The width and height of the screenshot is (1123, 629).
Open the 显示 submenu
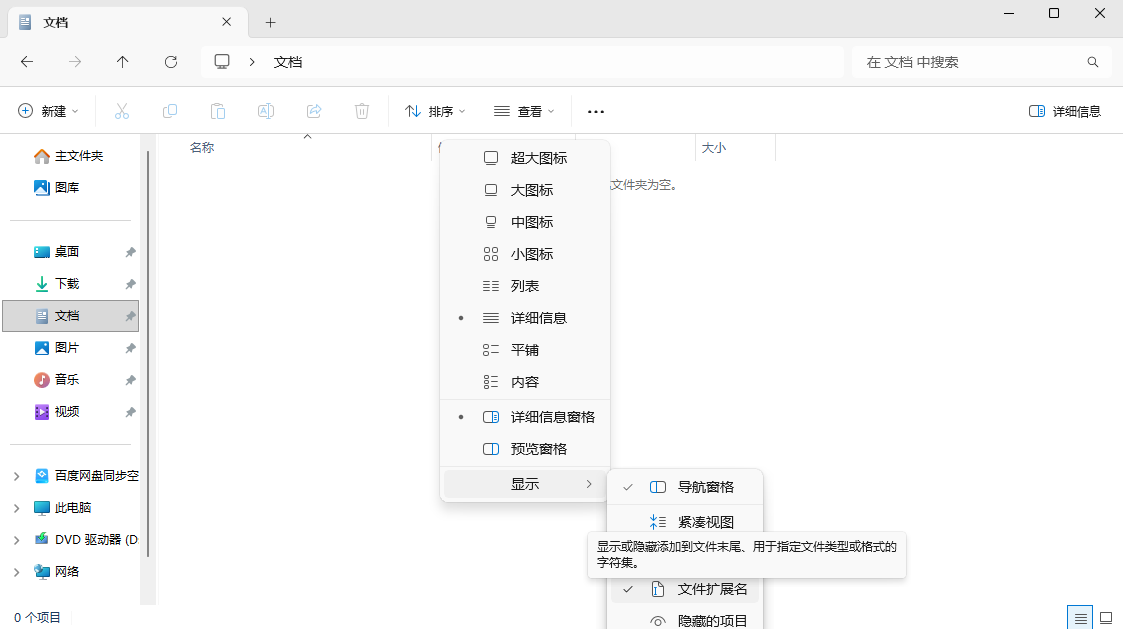click(525, 484)
